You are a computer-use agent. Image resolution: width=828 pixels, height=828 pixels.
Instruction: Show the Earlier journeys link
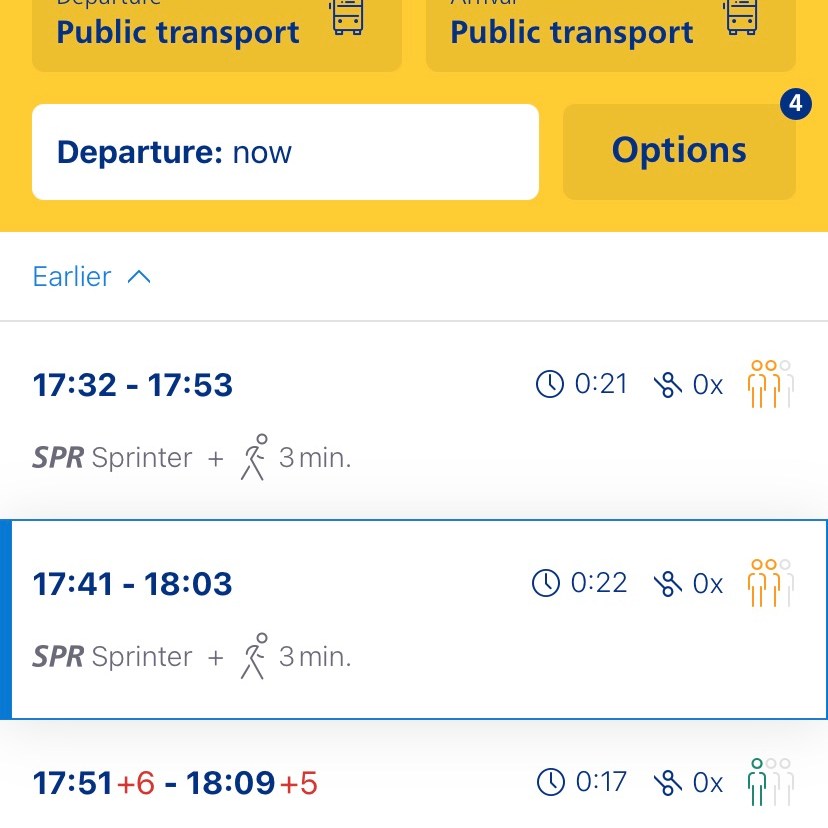point(72,277)
